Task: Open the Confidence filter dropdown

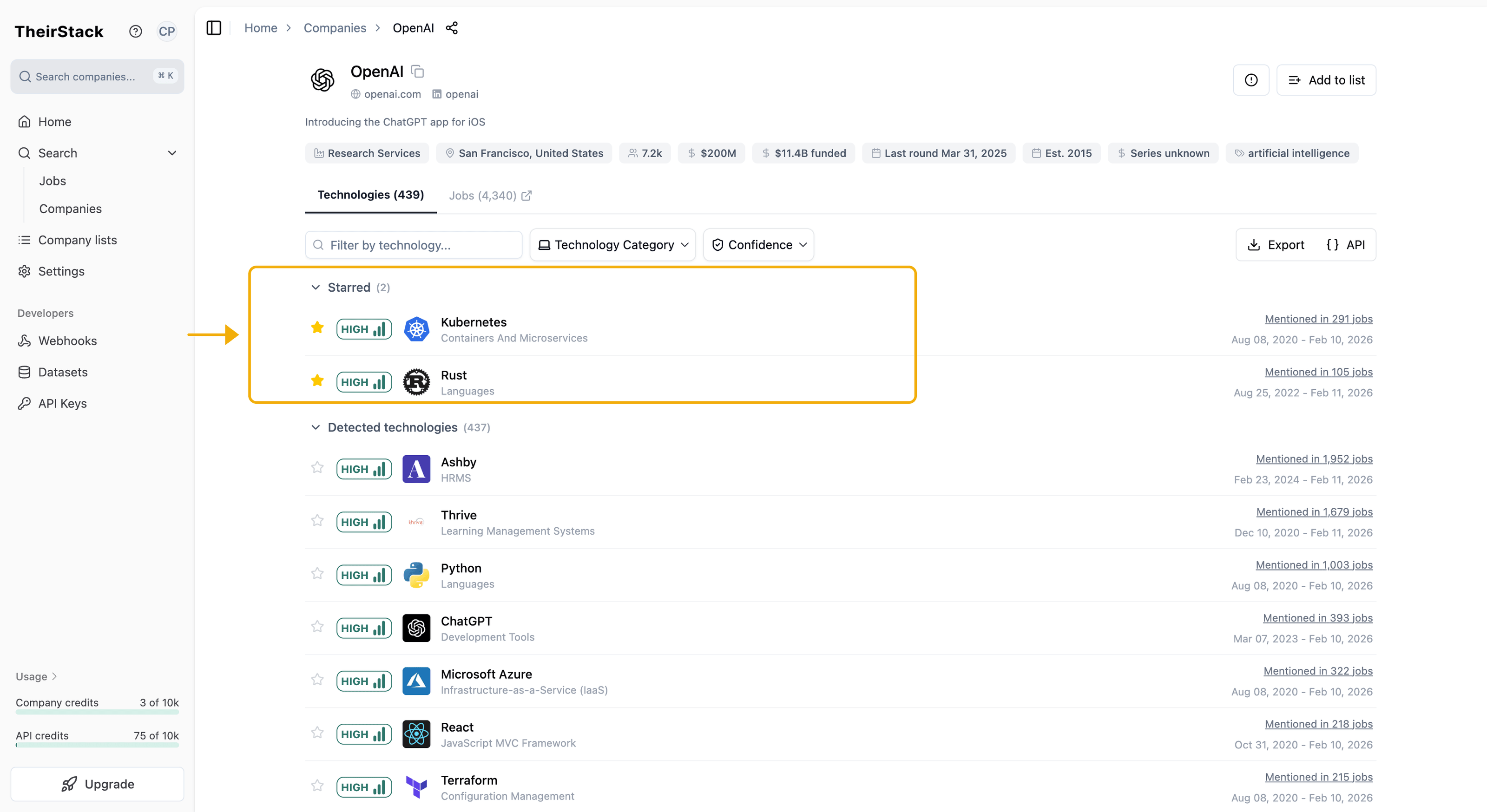Action: [758, 245]
